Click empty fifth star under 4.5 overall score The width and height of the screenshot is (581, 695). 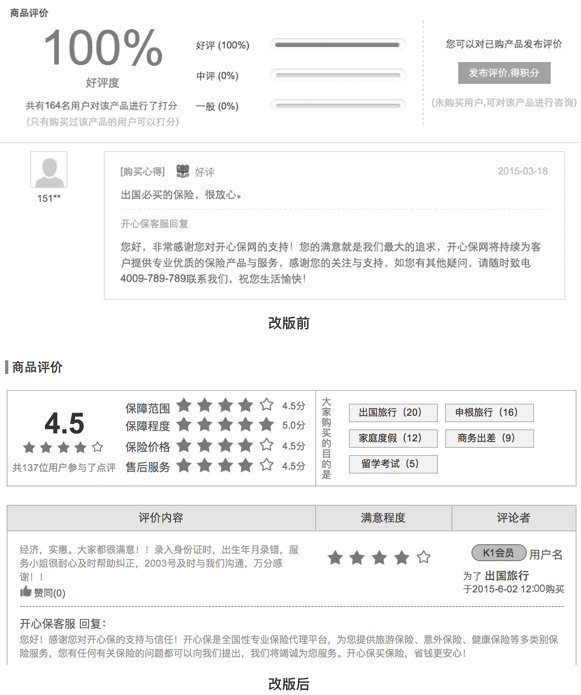click(x=97, y=447)
